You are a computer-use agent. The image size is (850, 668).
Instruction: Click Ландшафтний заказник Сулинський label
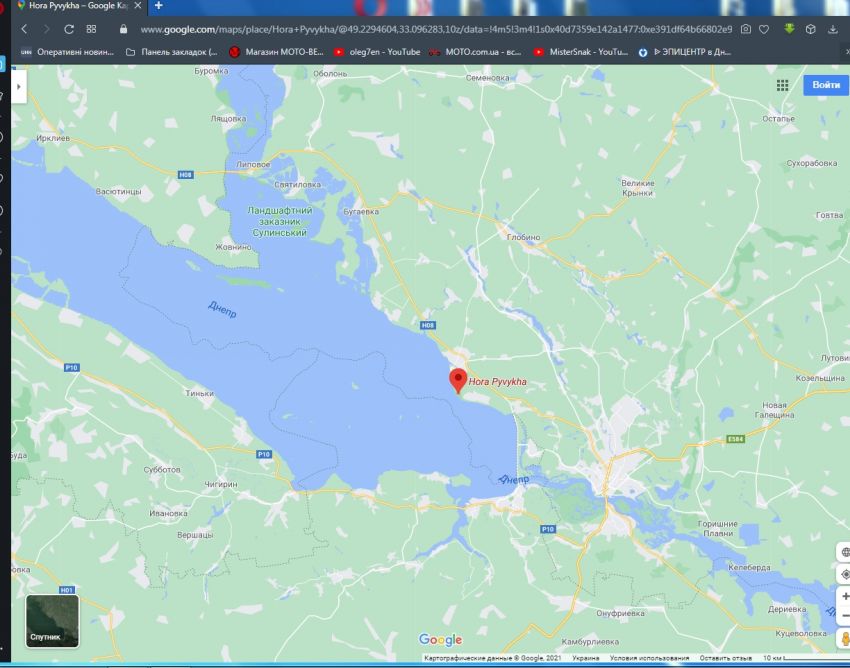280,221
